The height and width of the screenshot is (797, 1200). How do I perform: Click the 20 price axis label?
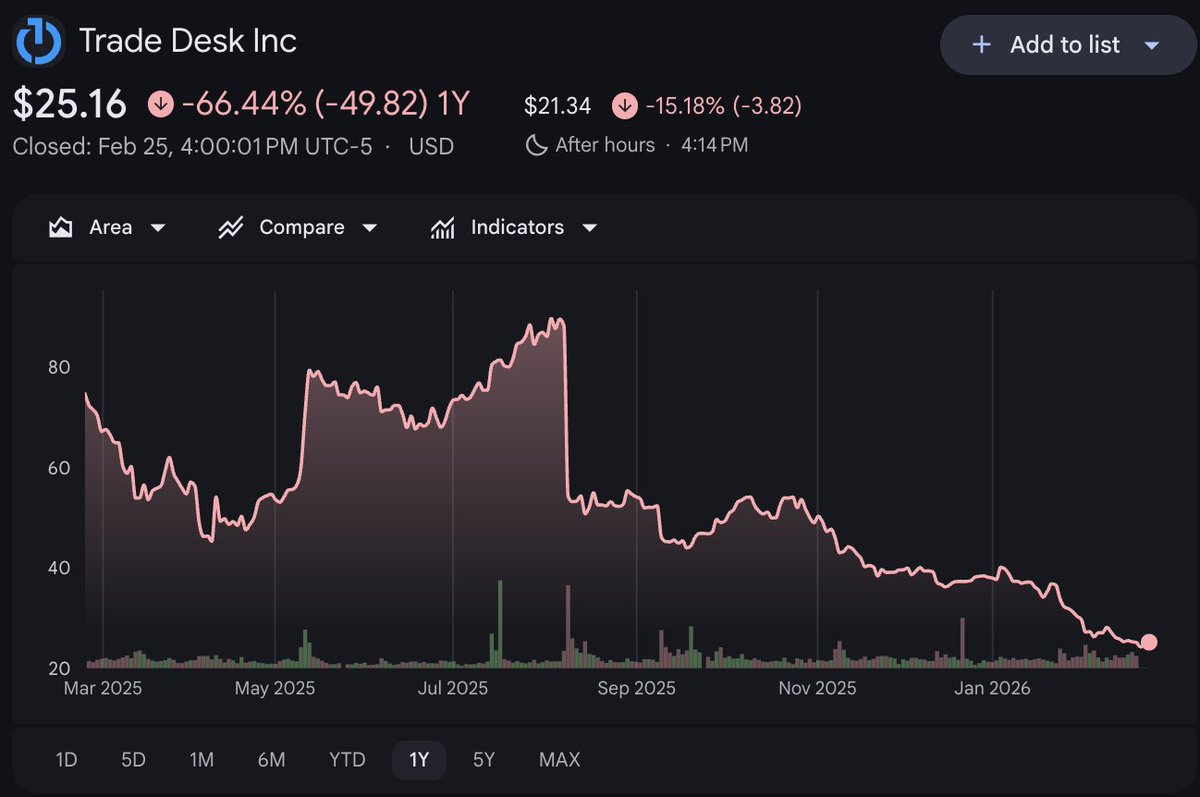coord(59,668)
